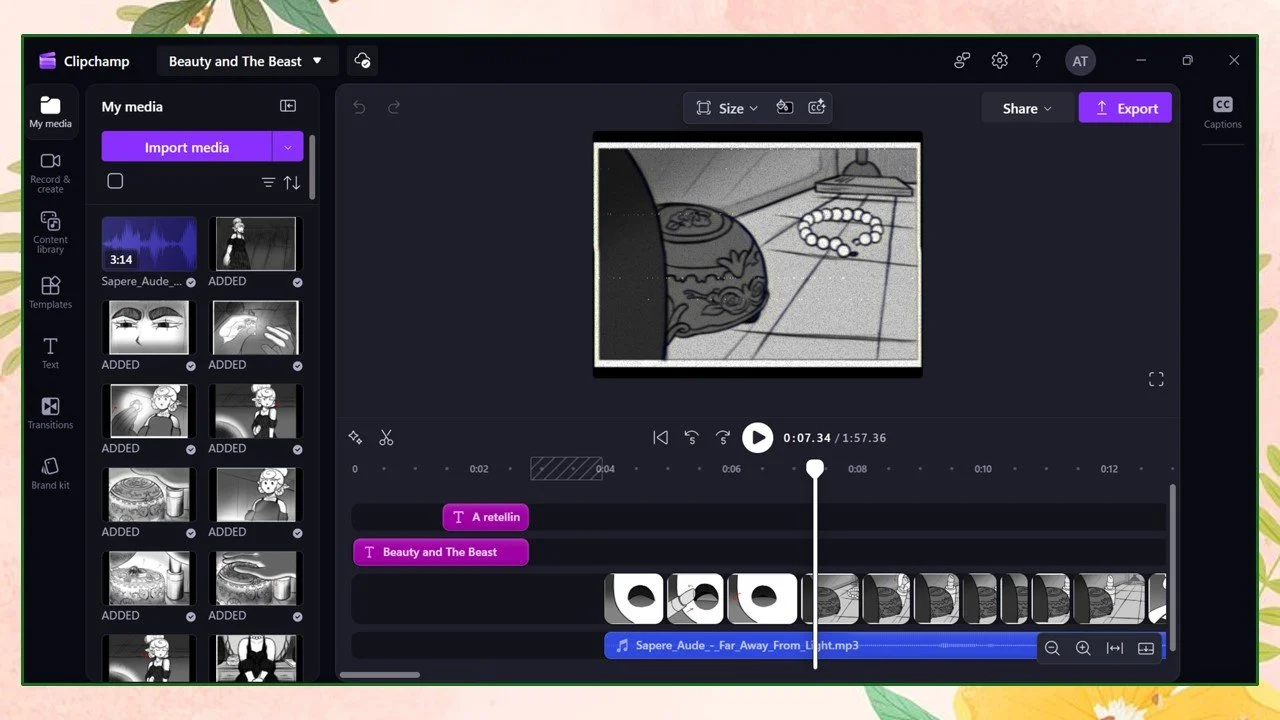Toggle the auto captions CC toolbar icon
This screenshot has height=720, width=1280.
pos(817,108)
